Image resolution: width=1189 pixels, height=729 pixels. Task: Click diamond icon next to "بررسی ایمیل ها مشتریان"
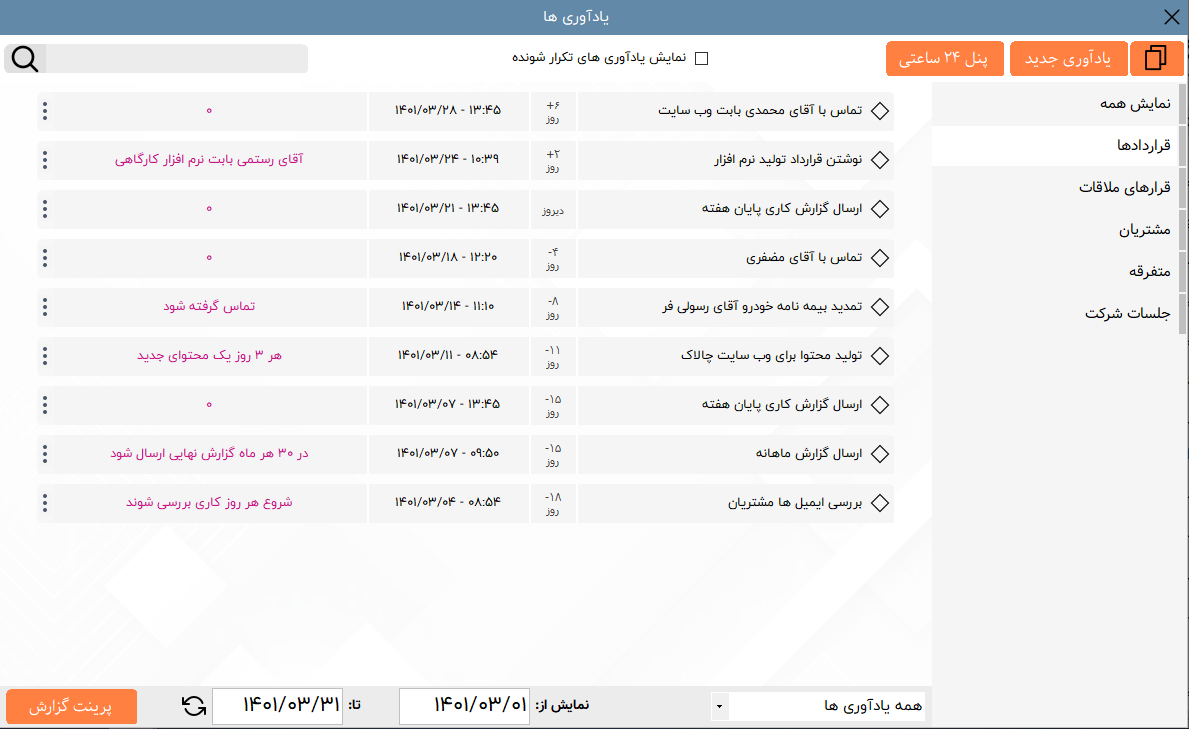pyautogui.click(x=880, y=503)
